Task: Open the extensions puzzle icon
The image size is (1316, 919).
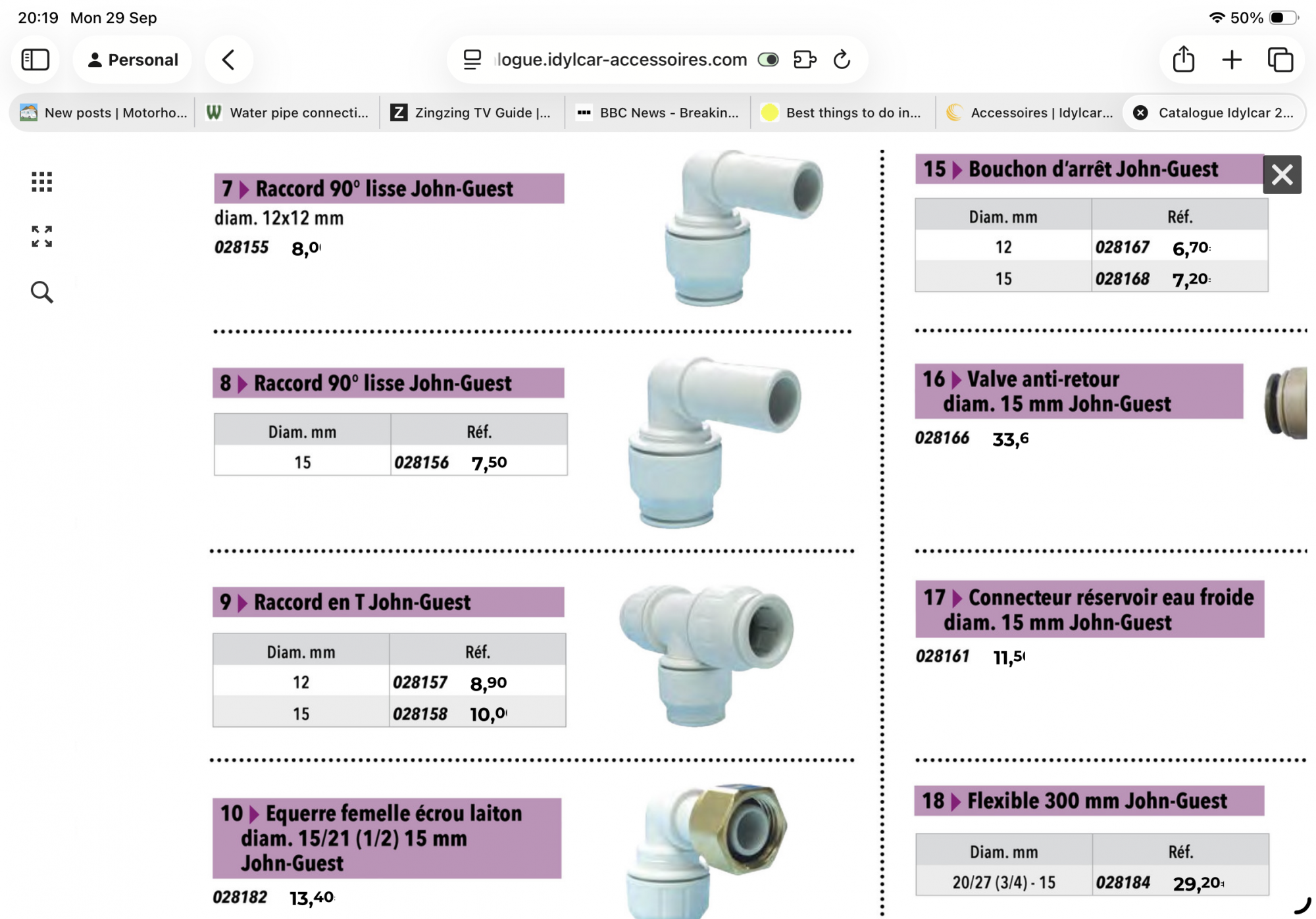Action: point(805,60)
